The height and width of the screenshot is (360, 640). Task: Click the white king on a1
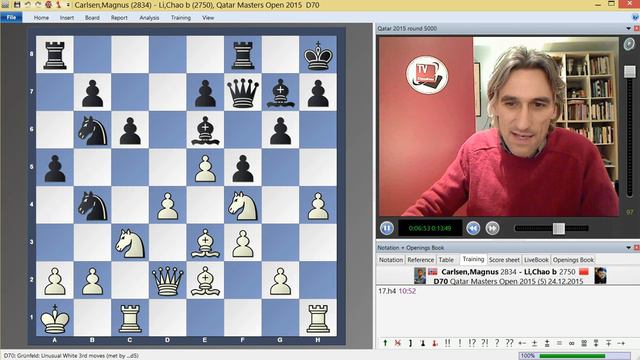point(55,318)
